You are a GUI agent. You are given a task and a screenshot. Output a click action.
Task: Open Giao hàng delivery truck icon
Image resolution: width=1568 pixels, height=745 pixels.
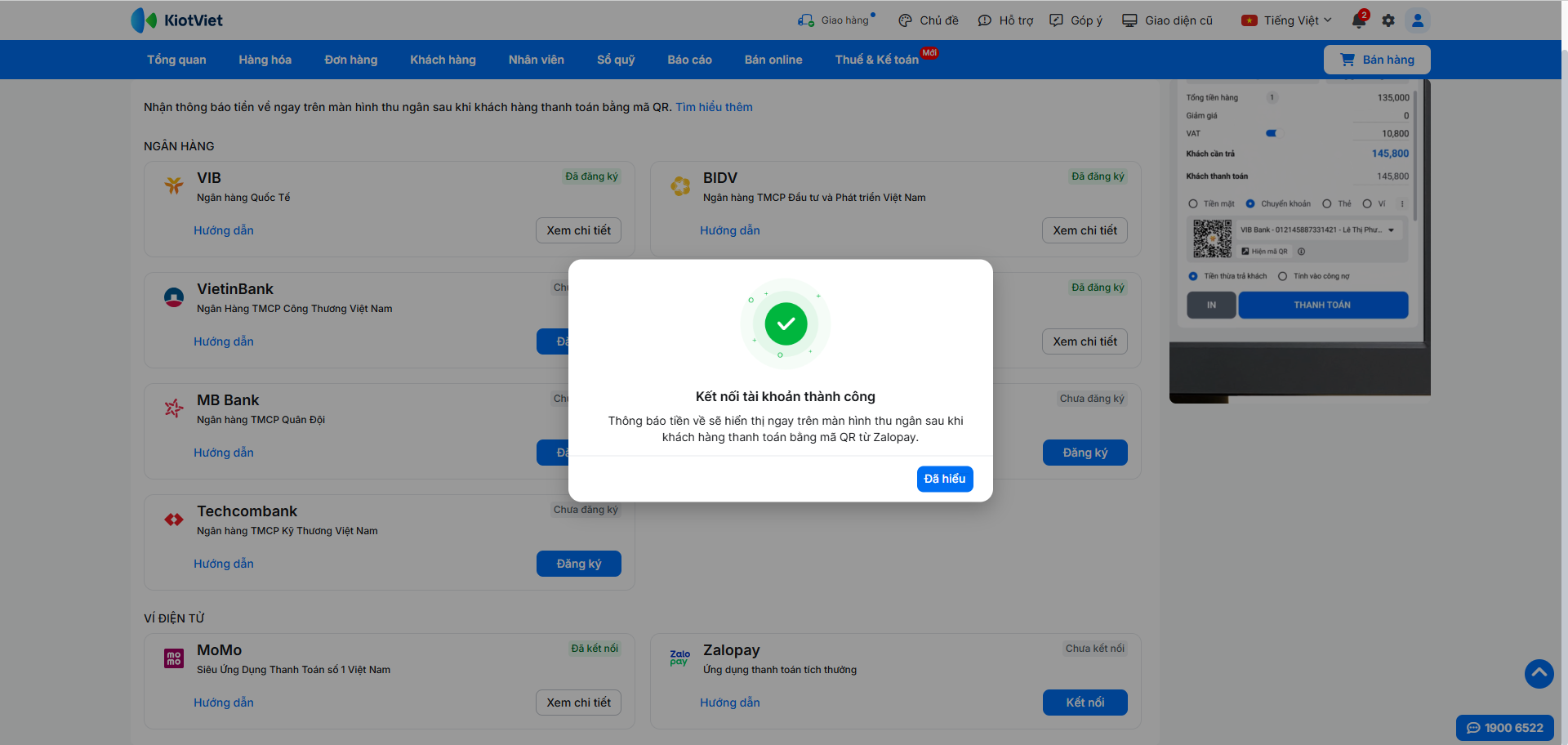806,20
